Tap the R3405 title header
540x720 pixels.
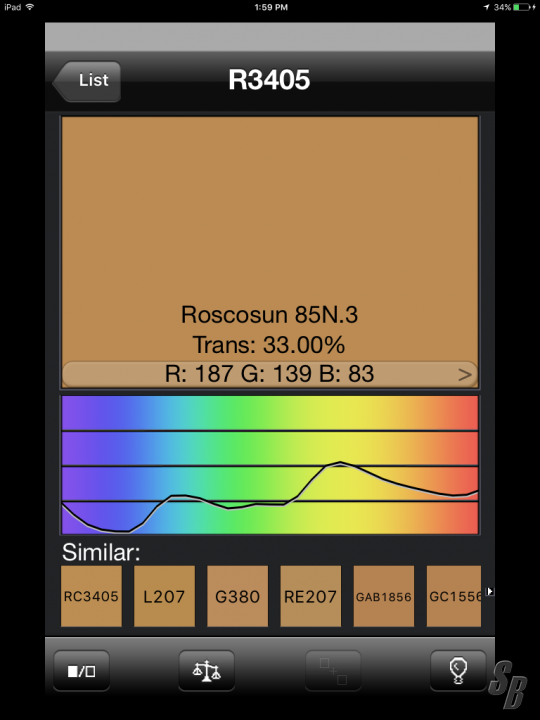[269, 80]
